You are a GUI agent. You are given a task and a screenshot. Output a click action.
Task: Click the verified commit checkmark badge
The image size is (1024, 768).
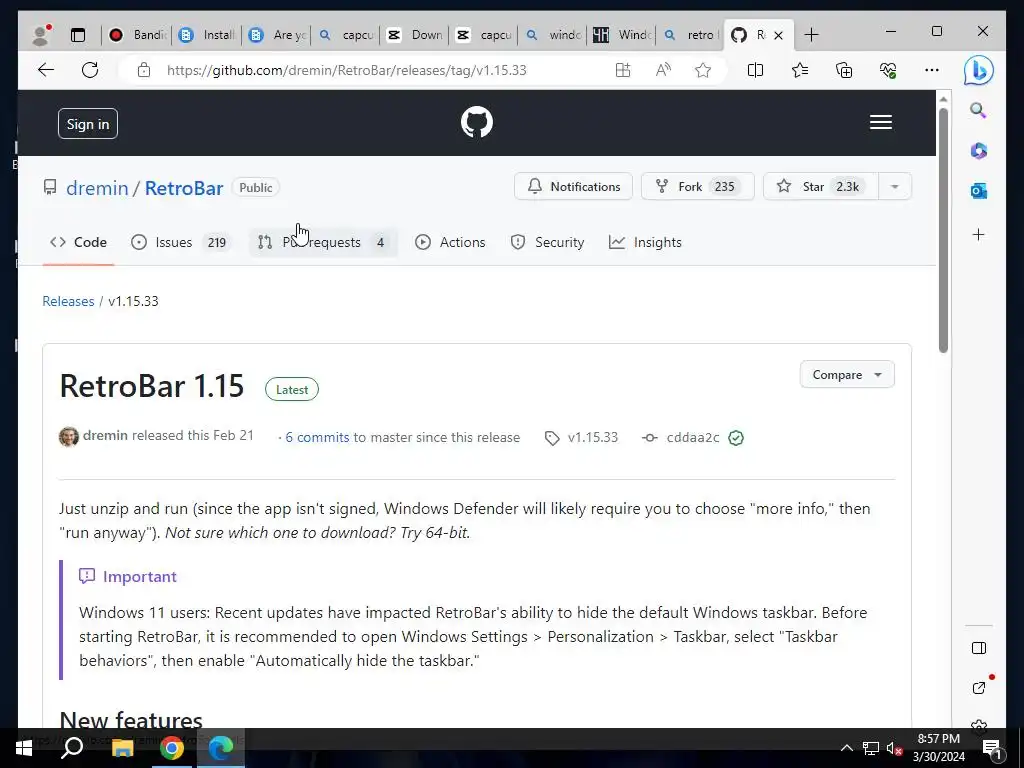tap(736, 438)
